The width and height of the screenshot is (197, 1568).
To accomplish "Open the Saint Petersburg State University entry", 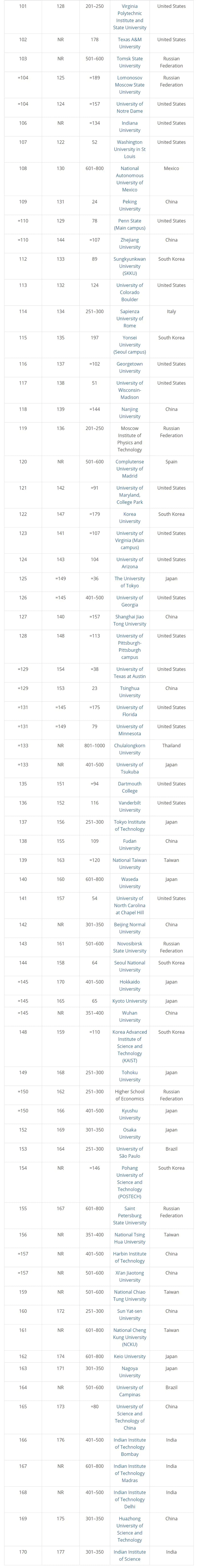I will [x=129, y=1215].
